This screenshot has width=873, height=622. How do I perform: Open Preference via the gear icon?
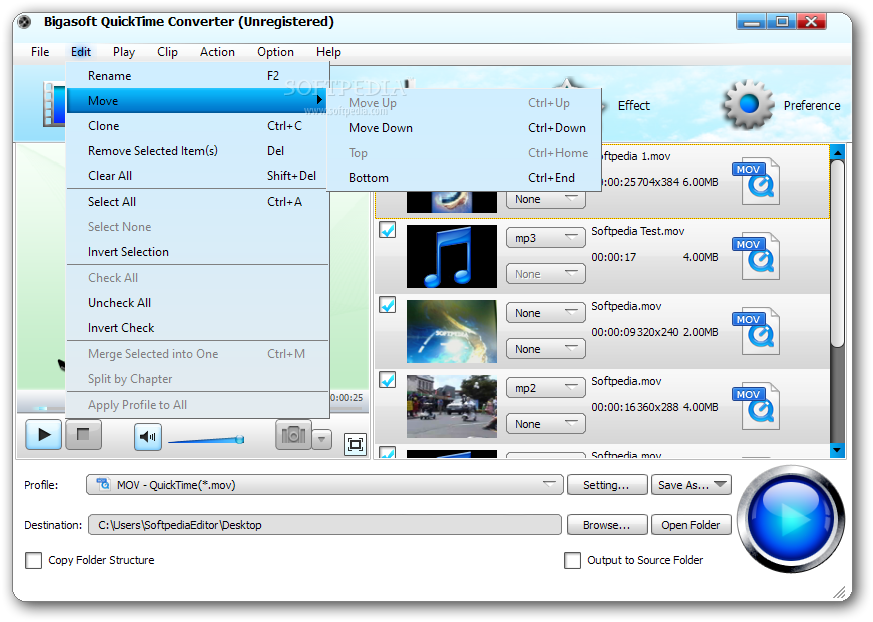[x=749, y=105]
